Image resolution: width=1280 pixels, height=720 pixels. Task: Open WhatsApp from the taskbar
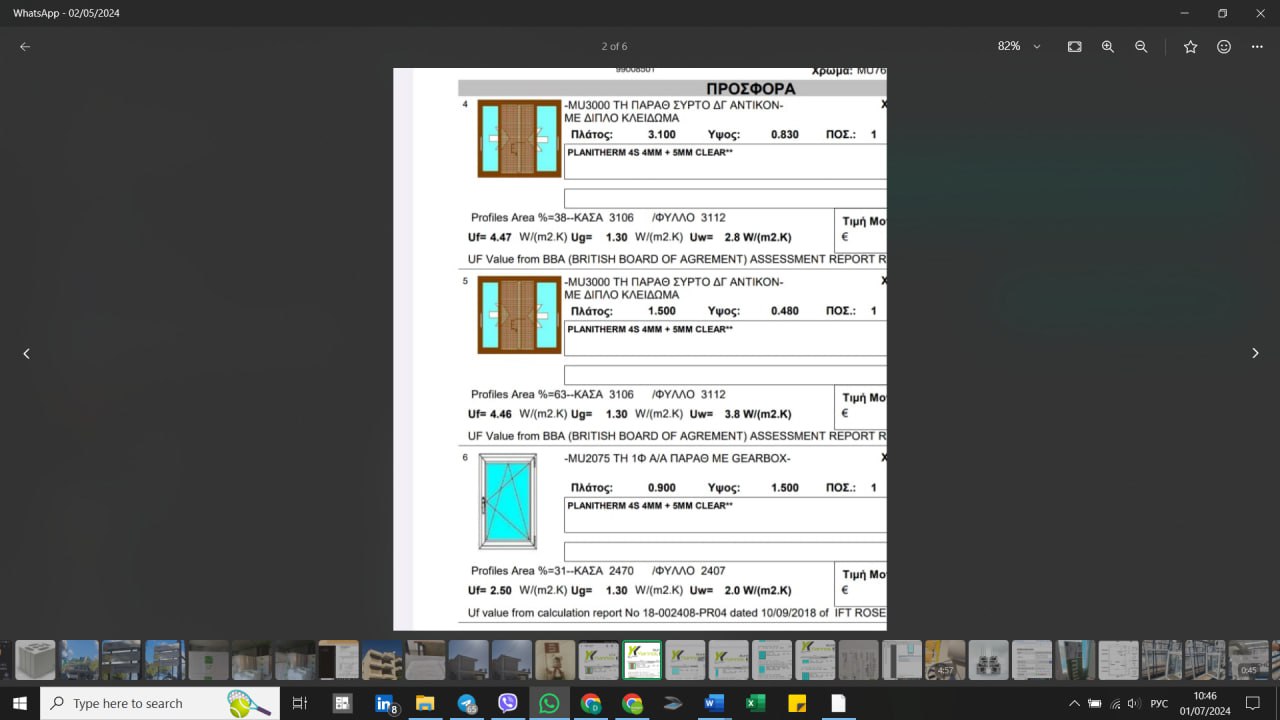click(x=549, y=703)
